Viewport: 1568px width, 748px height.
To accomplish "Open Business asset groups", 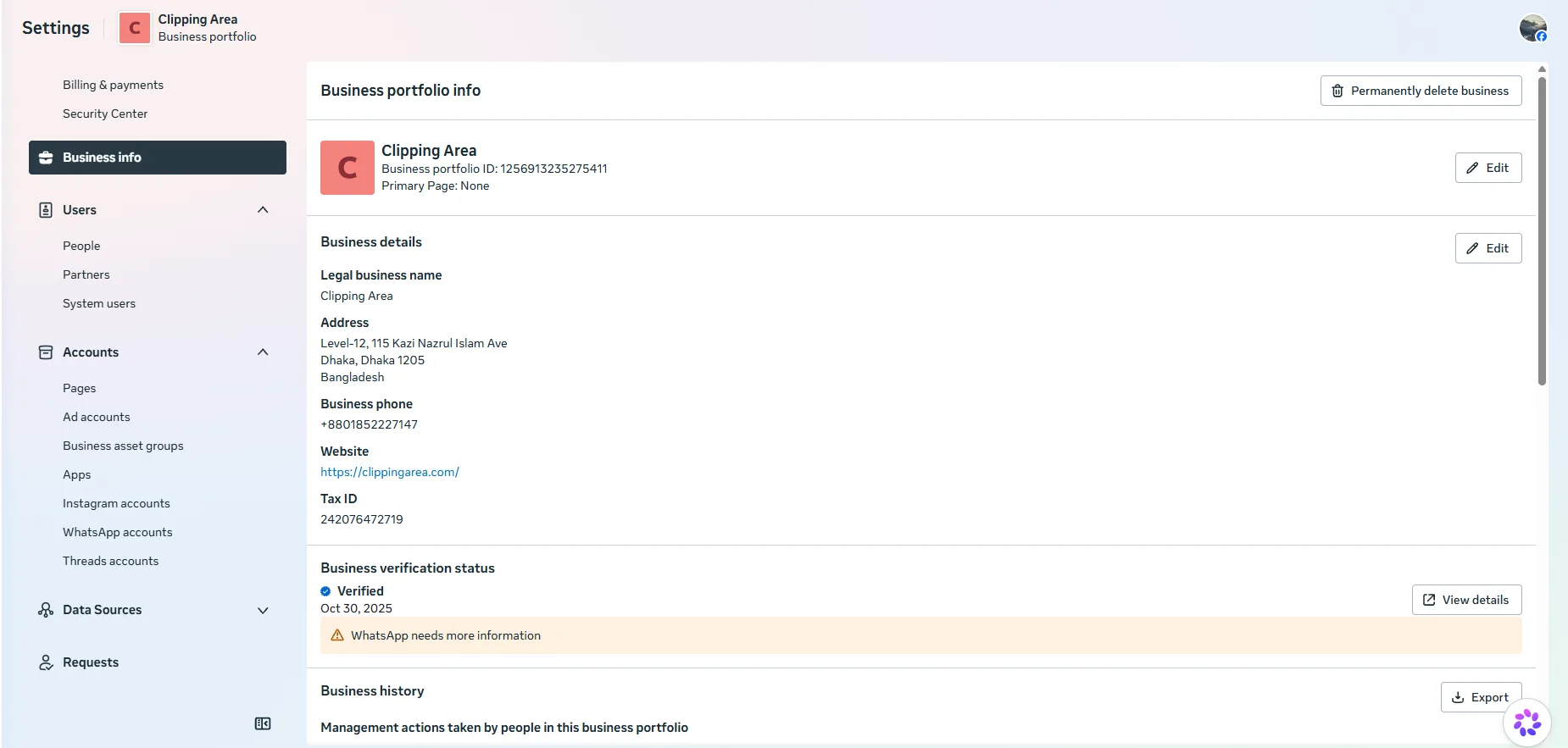I will (x=123, y=446).
